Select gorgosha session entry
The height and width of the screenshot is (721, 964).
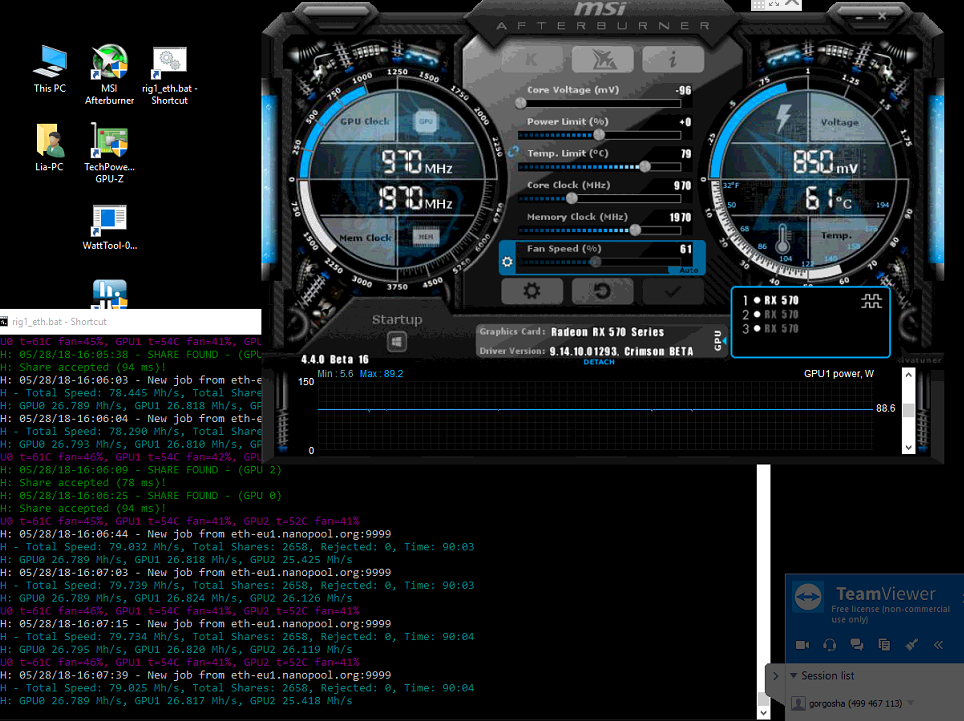[855, 703]
